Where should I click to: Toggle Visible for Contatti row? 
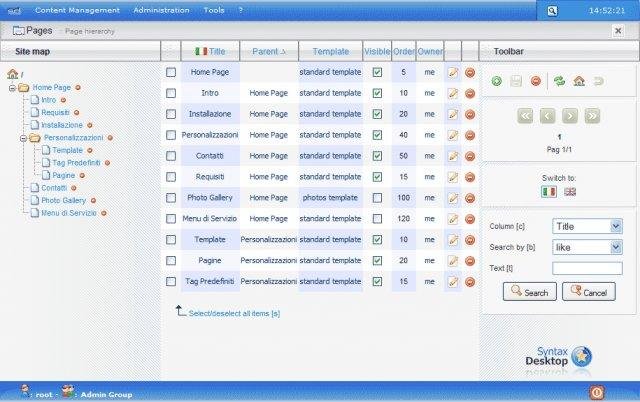[378, 156]
